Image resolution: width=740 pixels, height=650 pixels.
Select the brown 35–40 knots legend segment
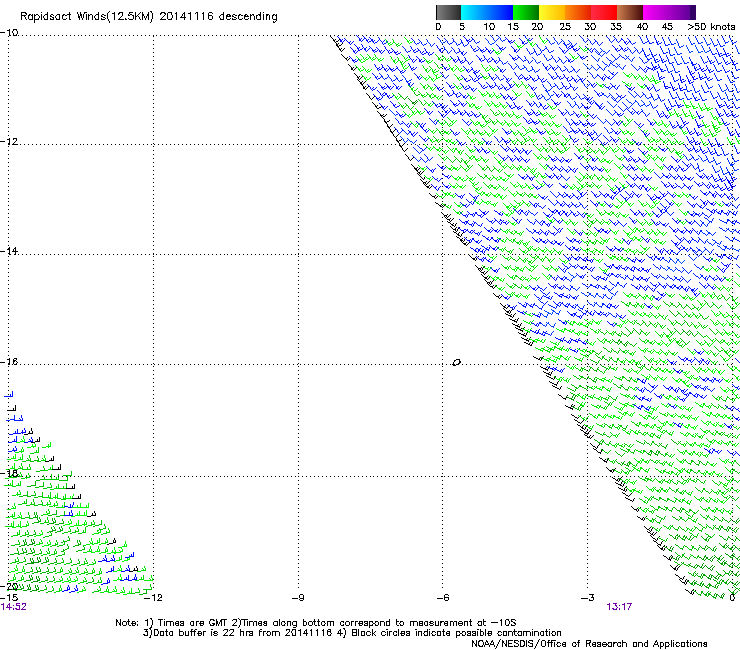630,12
